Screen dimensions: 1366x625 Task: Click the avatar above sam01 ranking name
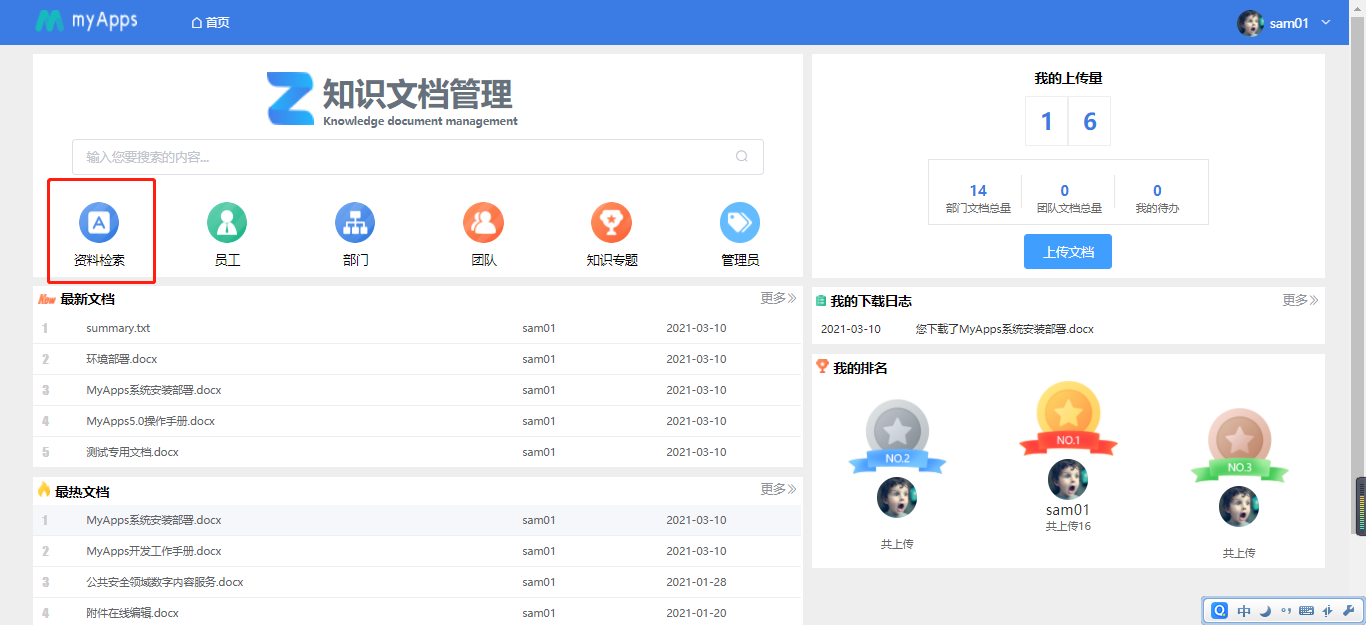(x=1068, y=479)
